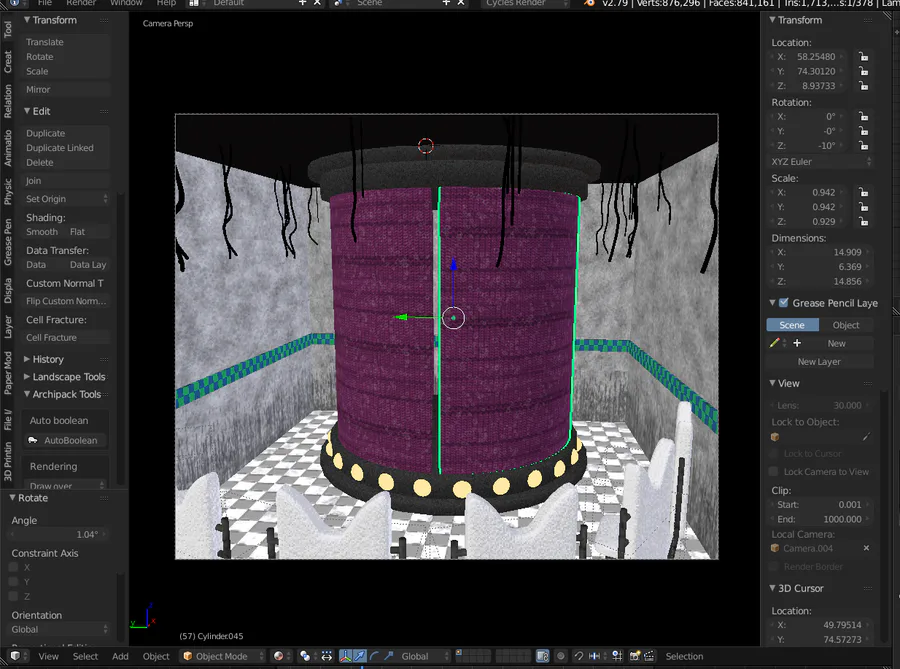
Task: Click the Lens 30.000 value field
Action: tap(820, 405)
